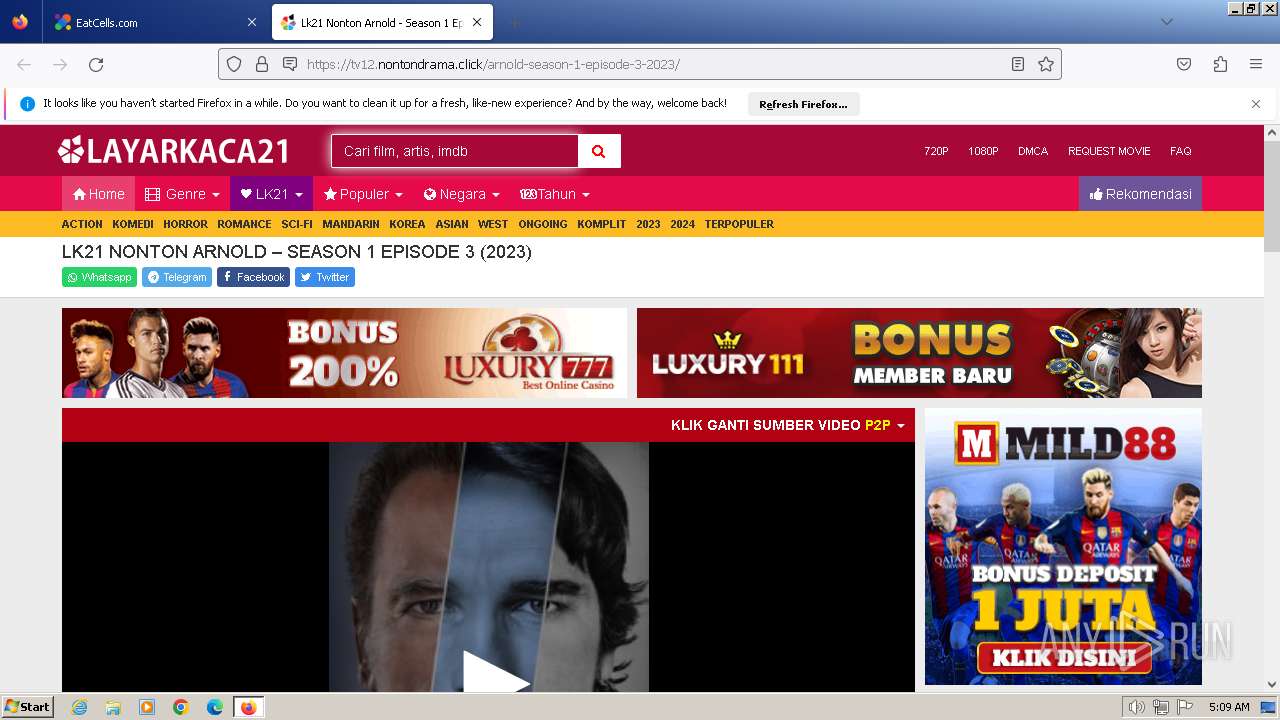Select the SCI-FI category

(x=297, y=224)
